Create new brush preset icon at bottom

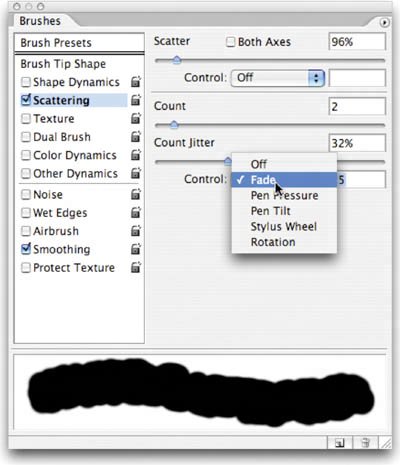coord(340,443)
